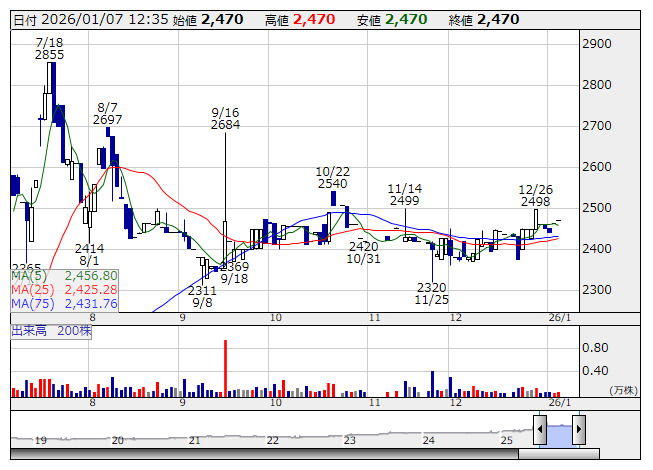
Task: Click the 0.40 volume axis label
Action: pos(595,371)
